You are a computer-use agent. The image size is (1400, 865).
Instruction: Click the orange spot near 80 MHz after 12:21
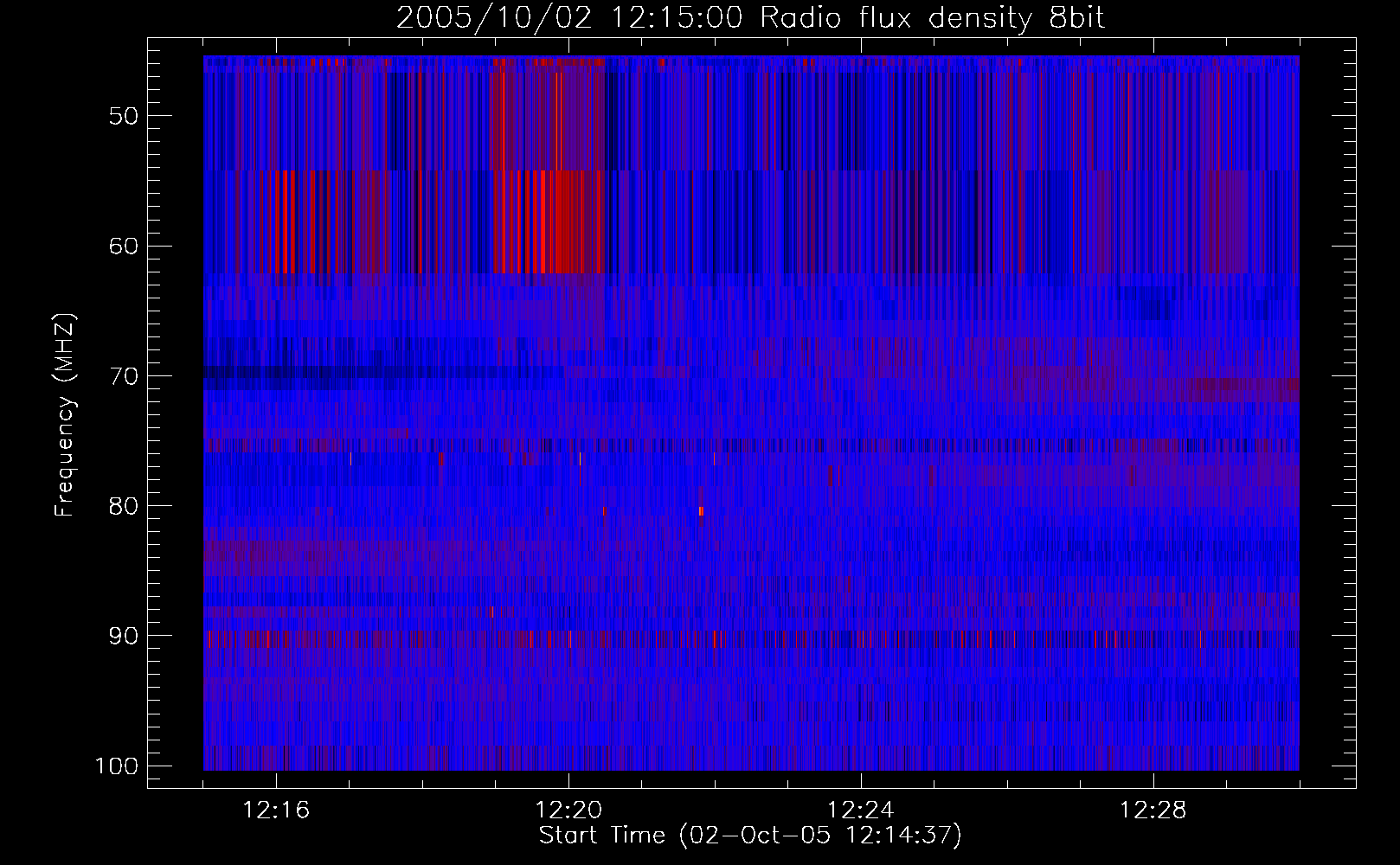[701, 511]
